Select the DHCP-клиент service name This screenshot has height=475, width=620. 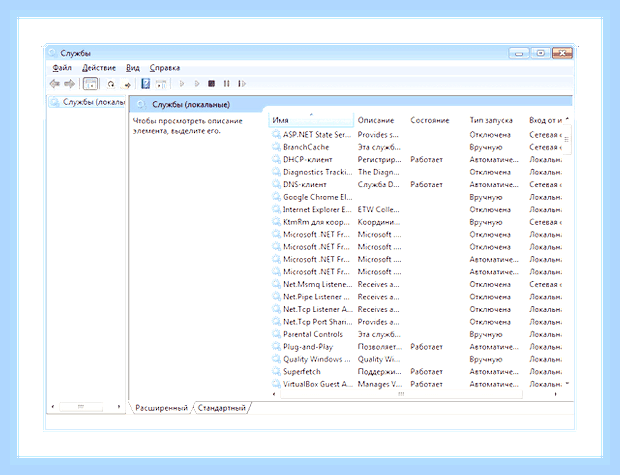[308, 159]
